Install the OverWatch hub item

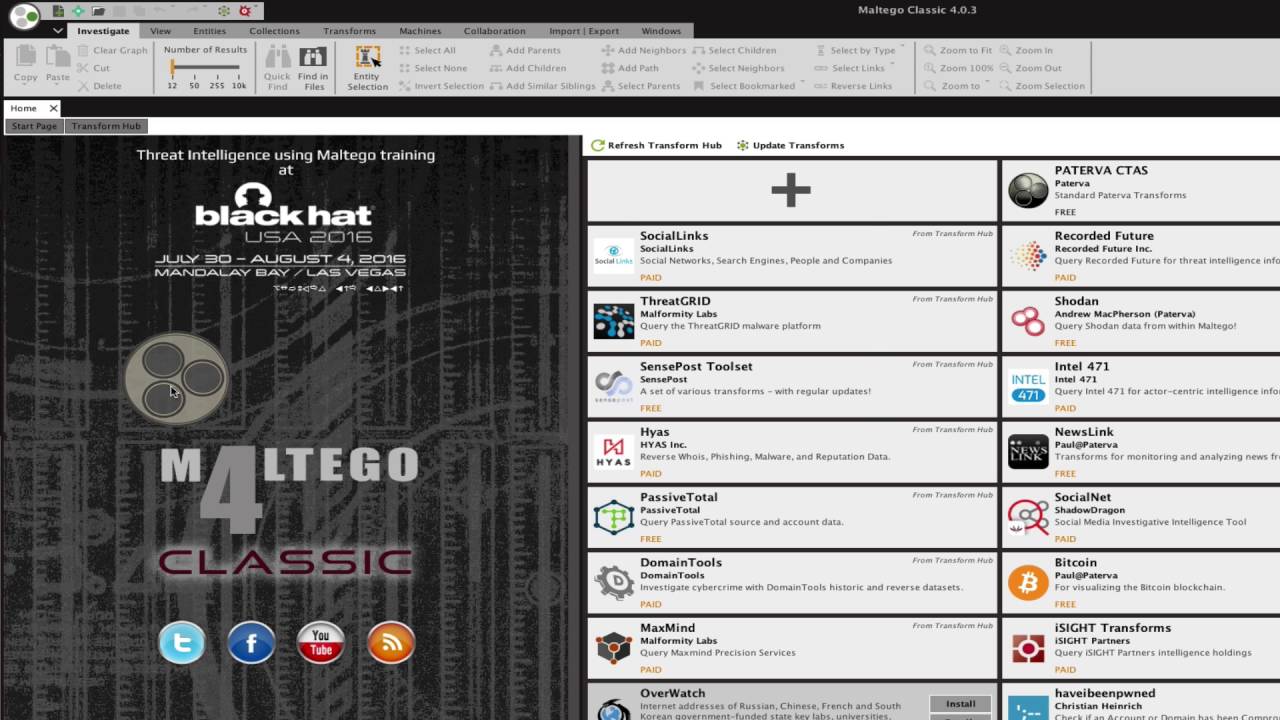click(x=960, y=704)
